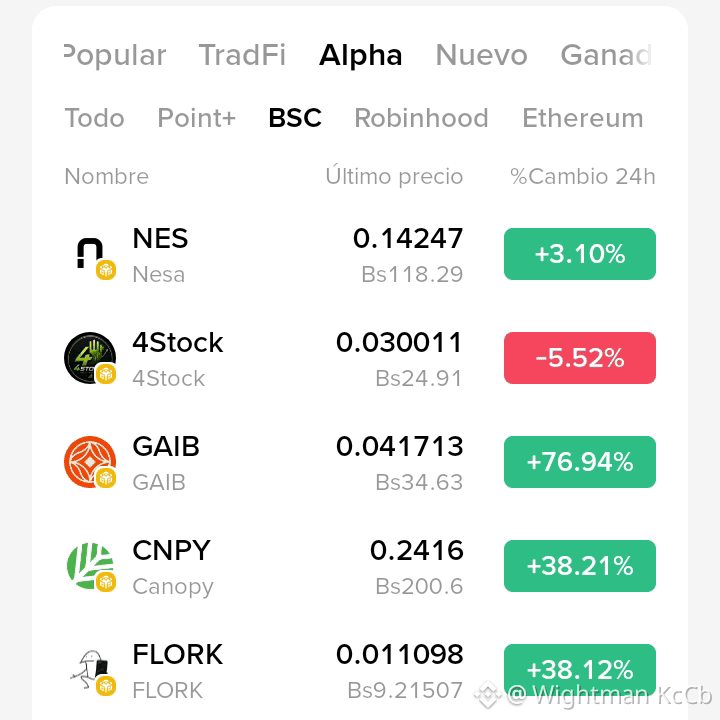
Task: Select the Point+ filter
Action: point(197,118)
